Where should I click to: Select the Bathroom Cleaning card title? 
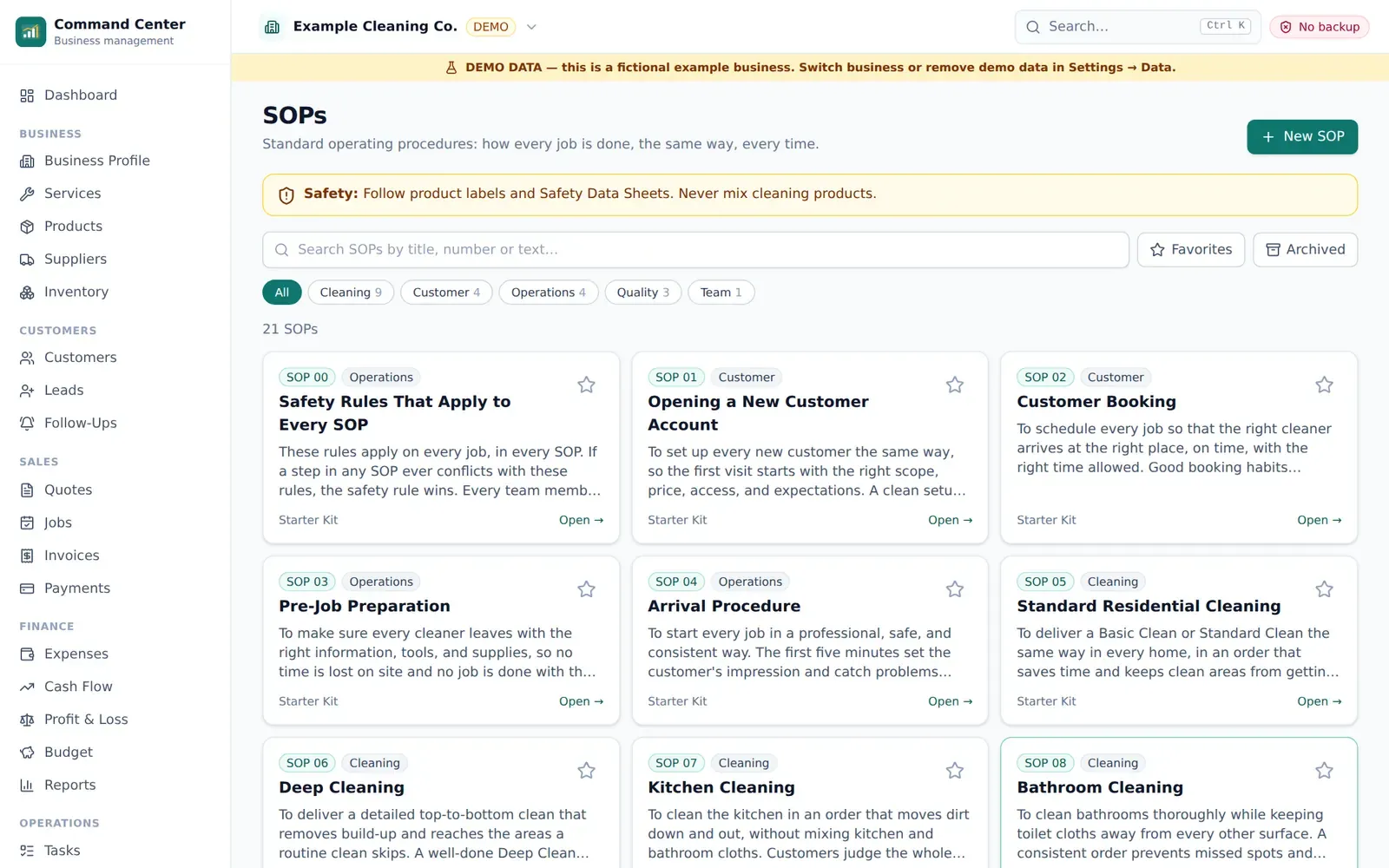click(x=1100, y=787)
